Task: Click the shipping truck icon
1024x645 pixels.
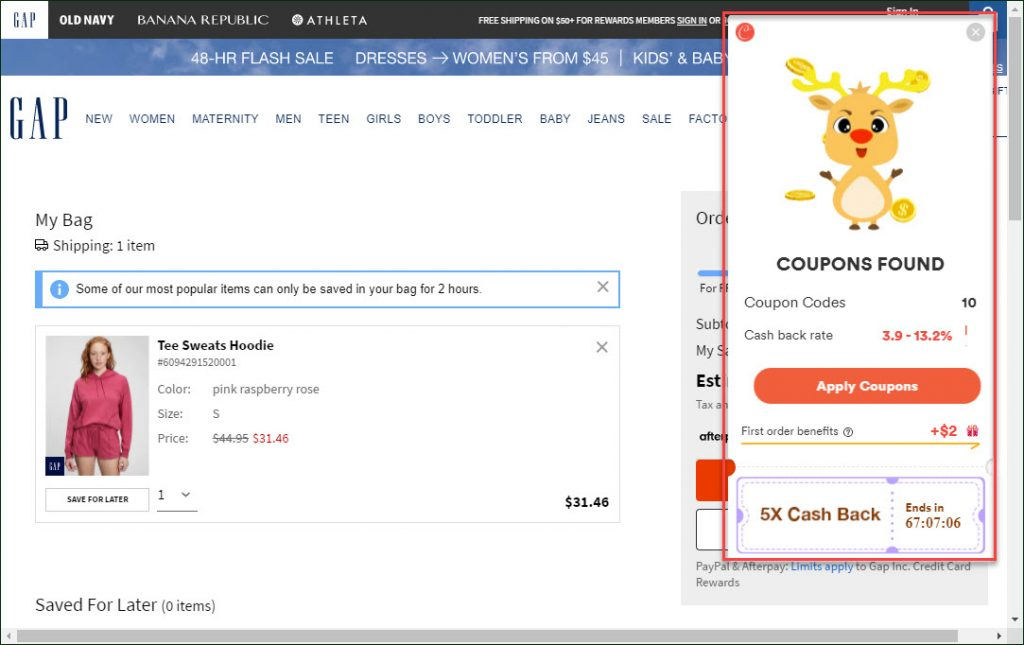Action: coord(42,245)
